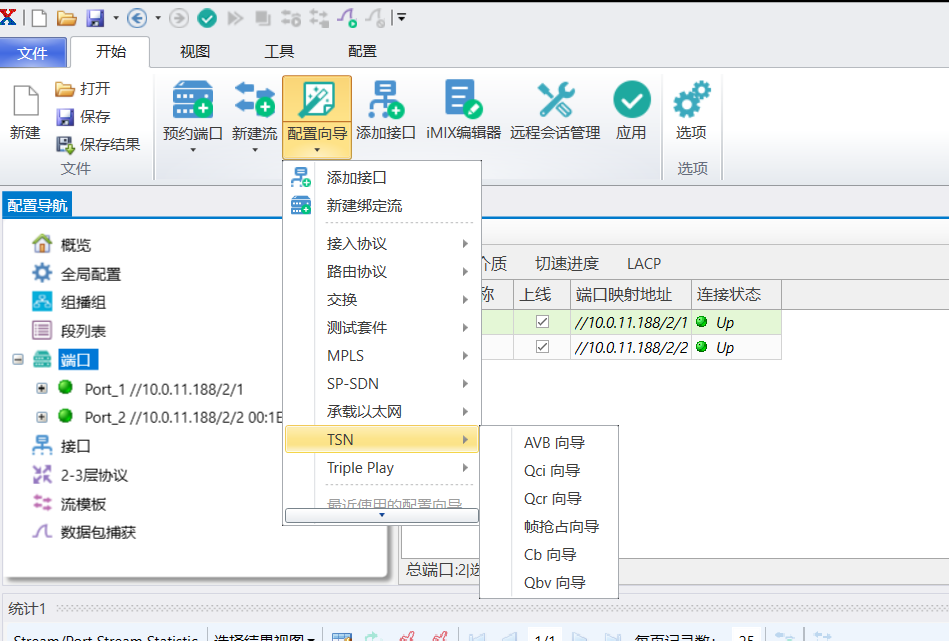This screenshot has height=641, width=949.
Task: Click 保存结果 save results button
Action: [98, 144]
